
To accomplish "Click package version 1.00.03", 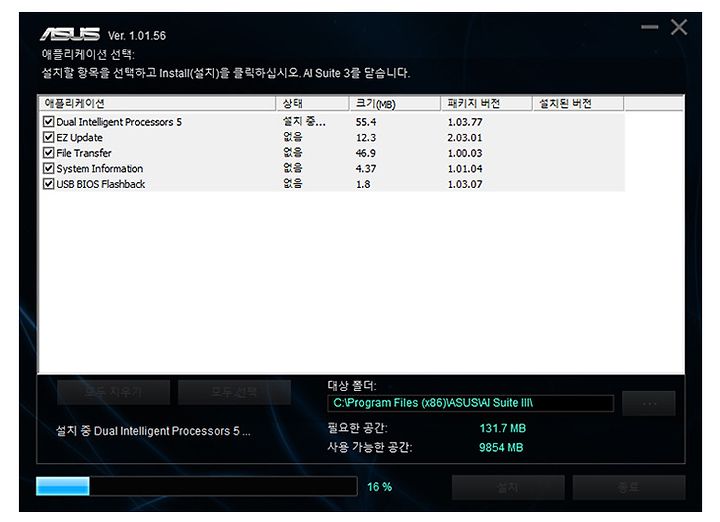I will pos(465,153).
